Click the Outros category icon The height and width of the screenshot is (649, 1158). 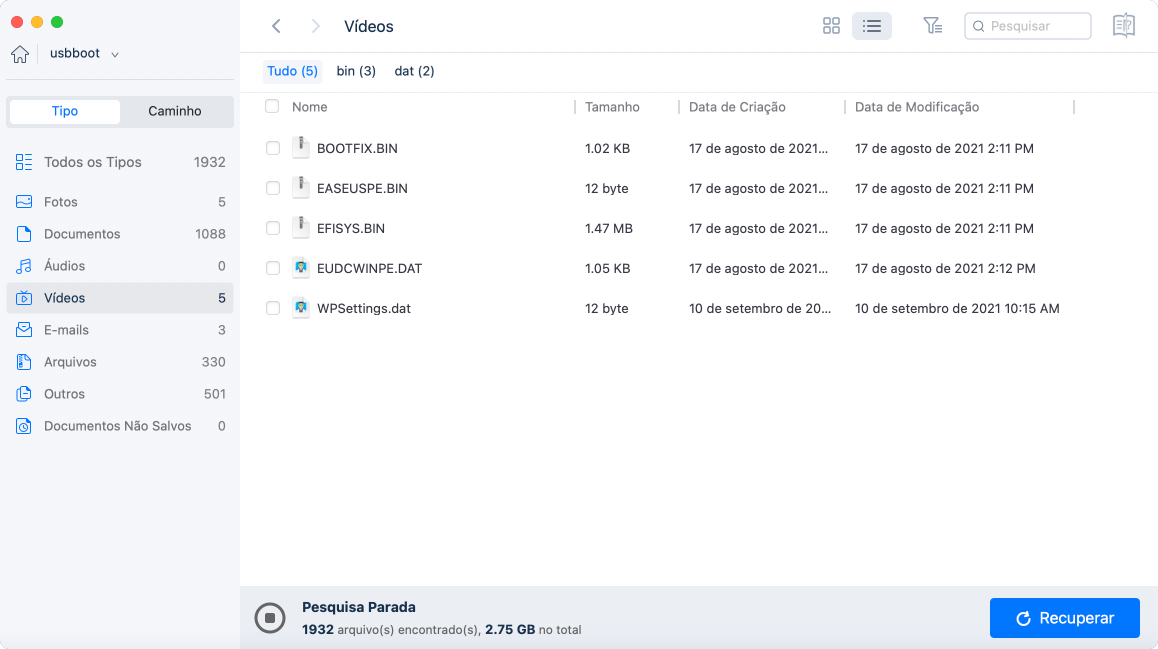[x=24, y=394]
